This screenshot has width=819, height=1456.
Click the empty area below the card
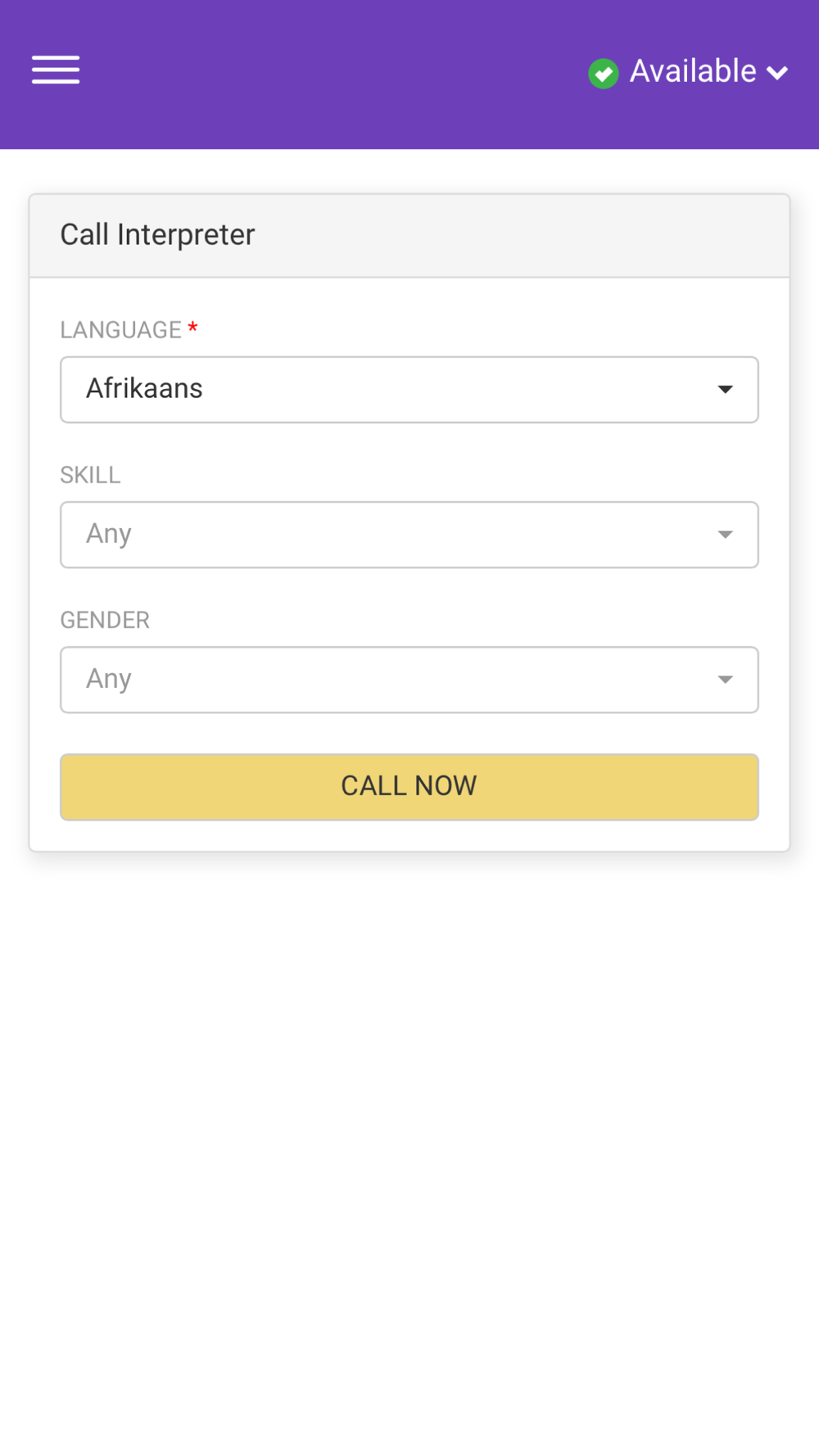click(409, 1146)
